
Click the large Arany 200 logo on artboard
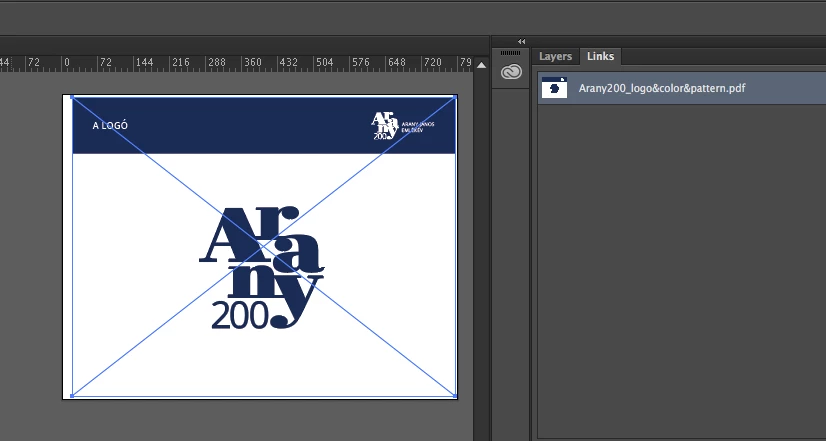click(261, 268)
